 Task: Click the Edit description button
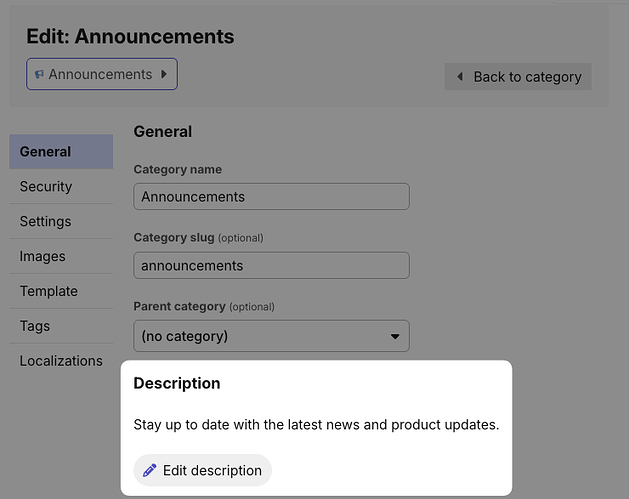[203, 470]
